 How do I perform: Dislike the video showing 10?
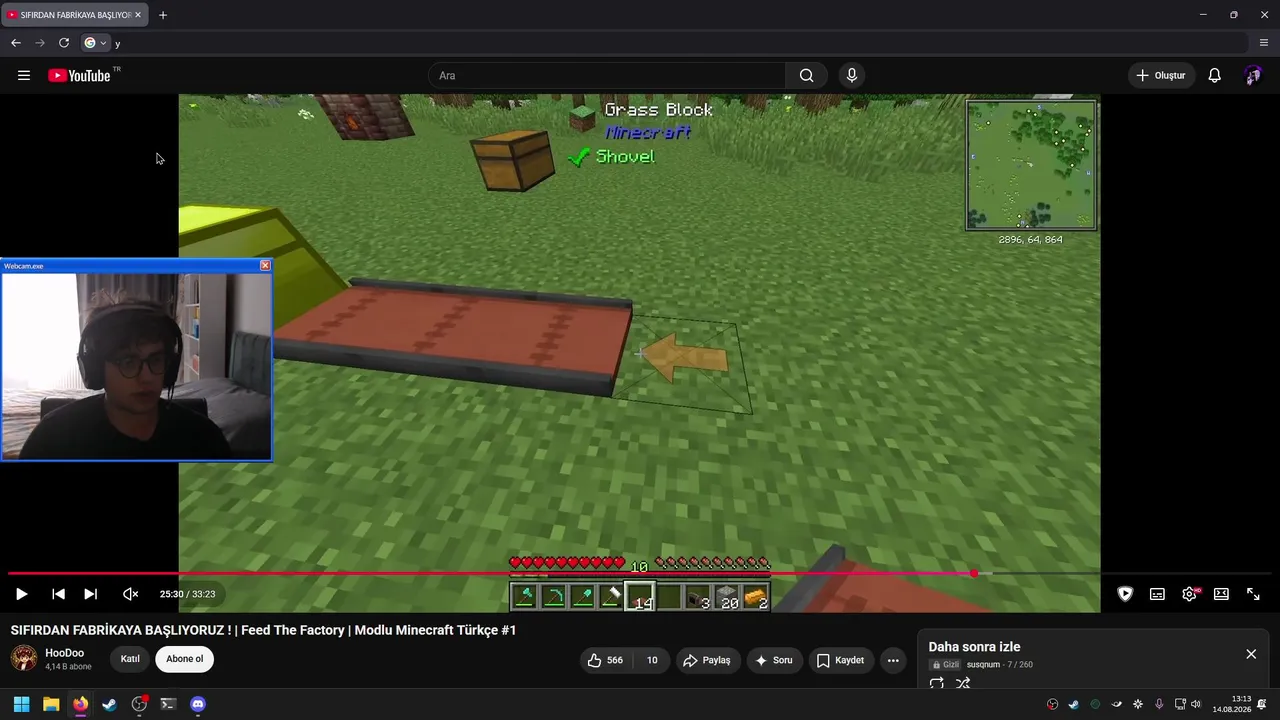(652, 660)
